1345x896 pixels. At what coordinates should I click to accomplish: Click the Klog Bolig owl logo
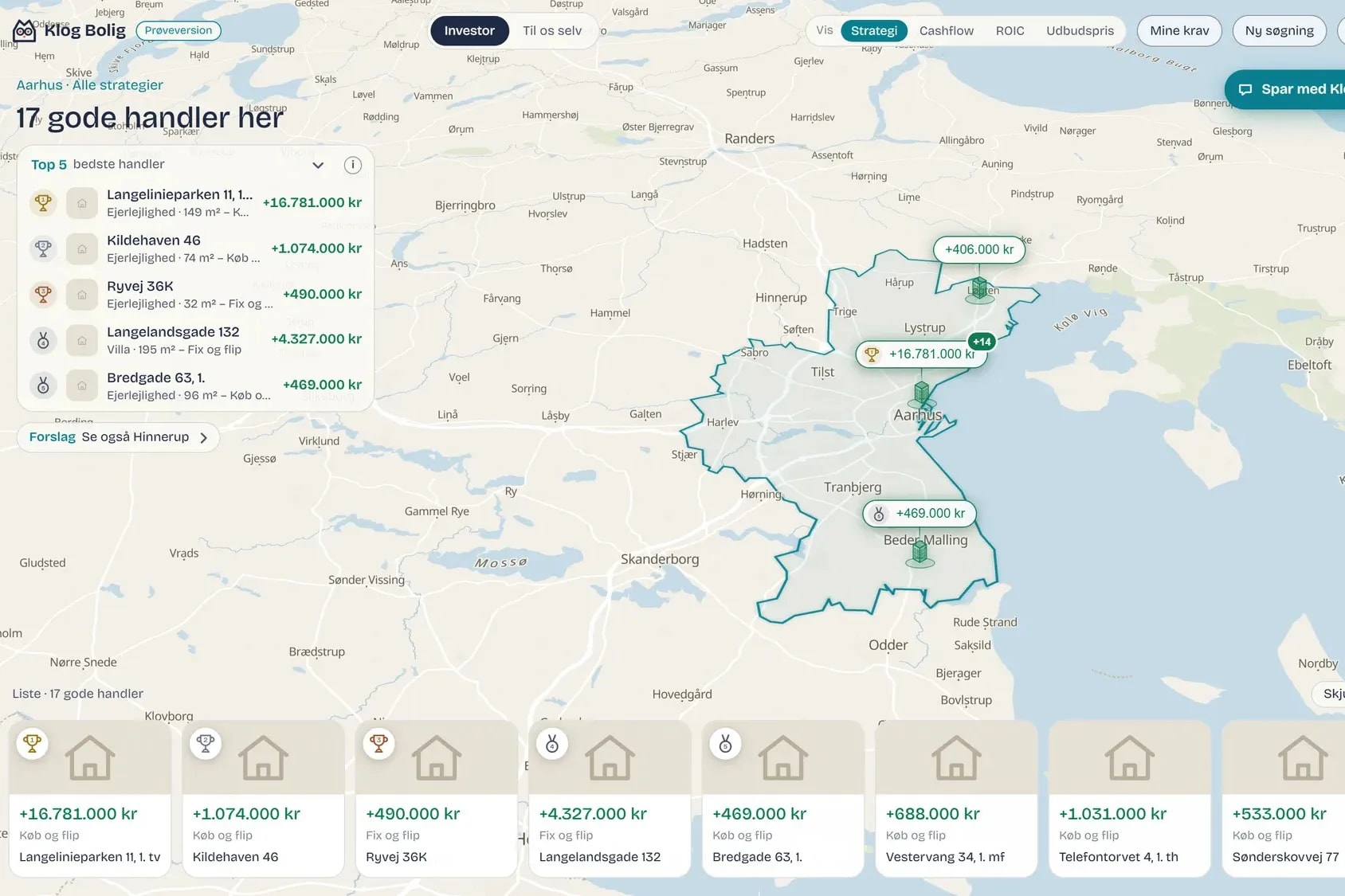[25, 31]
